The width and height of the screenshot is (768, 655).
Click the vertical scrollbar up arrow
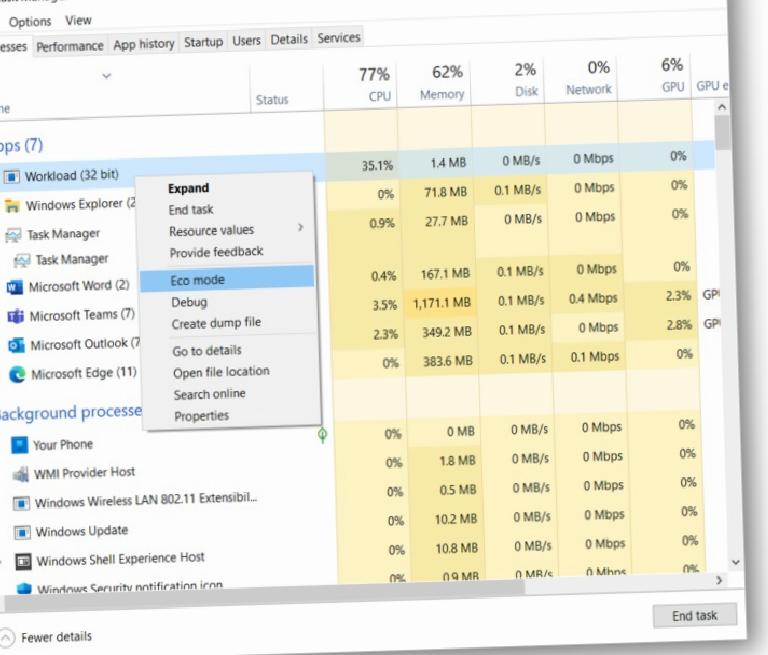coord(722,107)
